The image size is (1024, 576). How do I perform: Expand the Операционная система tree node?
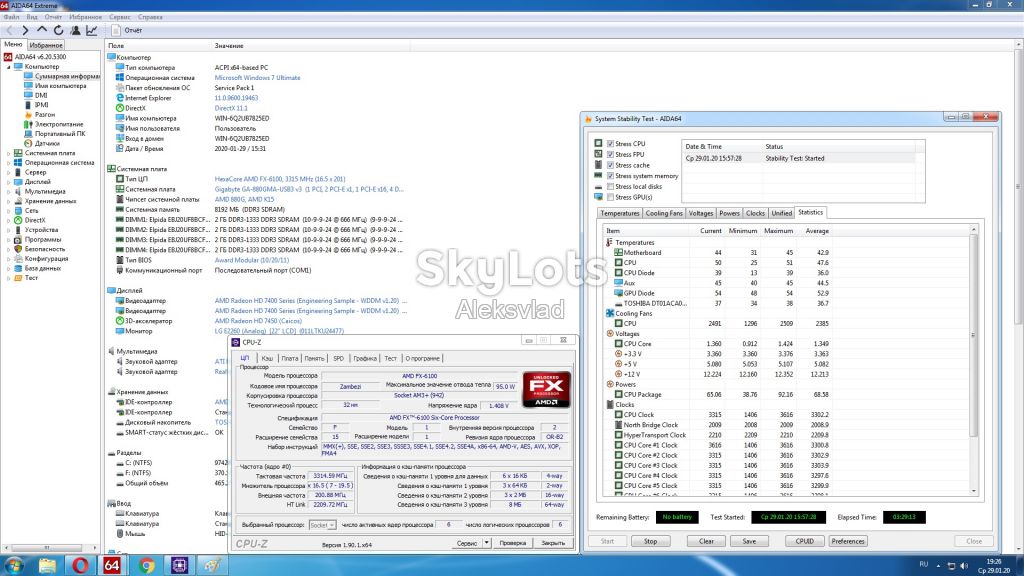point(8,163)
